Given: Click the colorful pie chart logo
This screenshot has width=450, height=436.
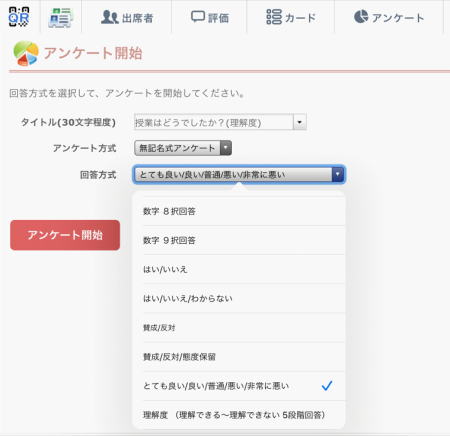Looking at the screenshot, I should coord(26,53).
